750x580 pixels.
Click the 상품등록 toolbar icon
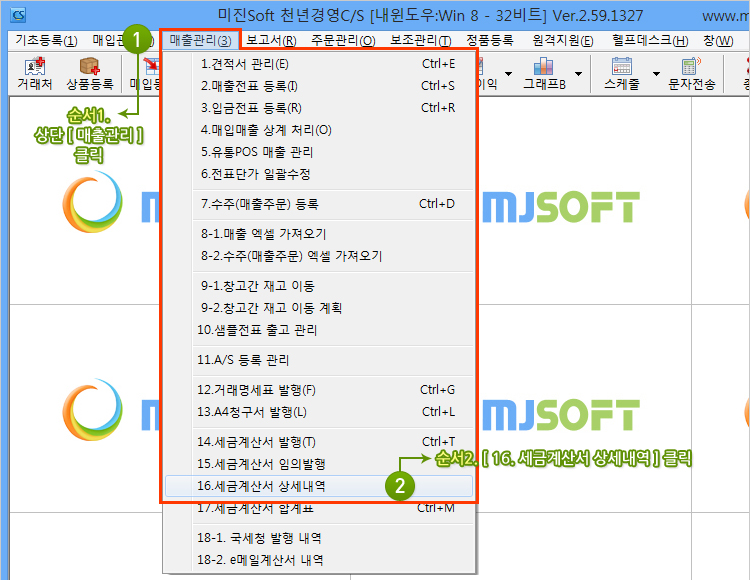(89, 74)
